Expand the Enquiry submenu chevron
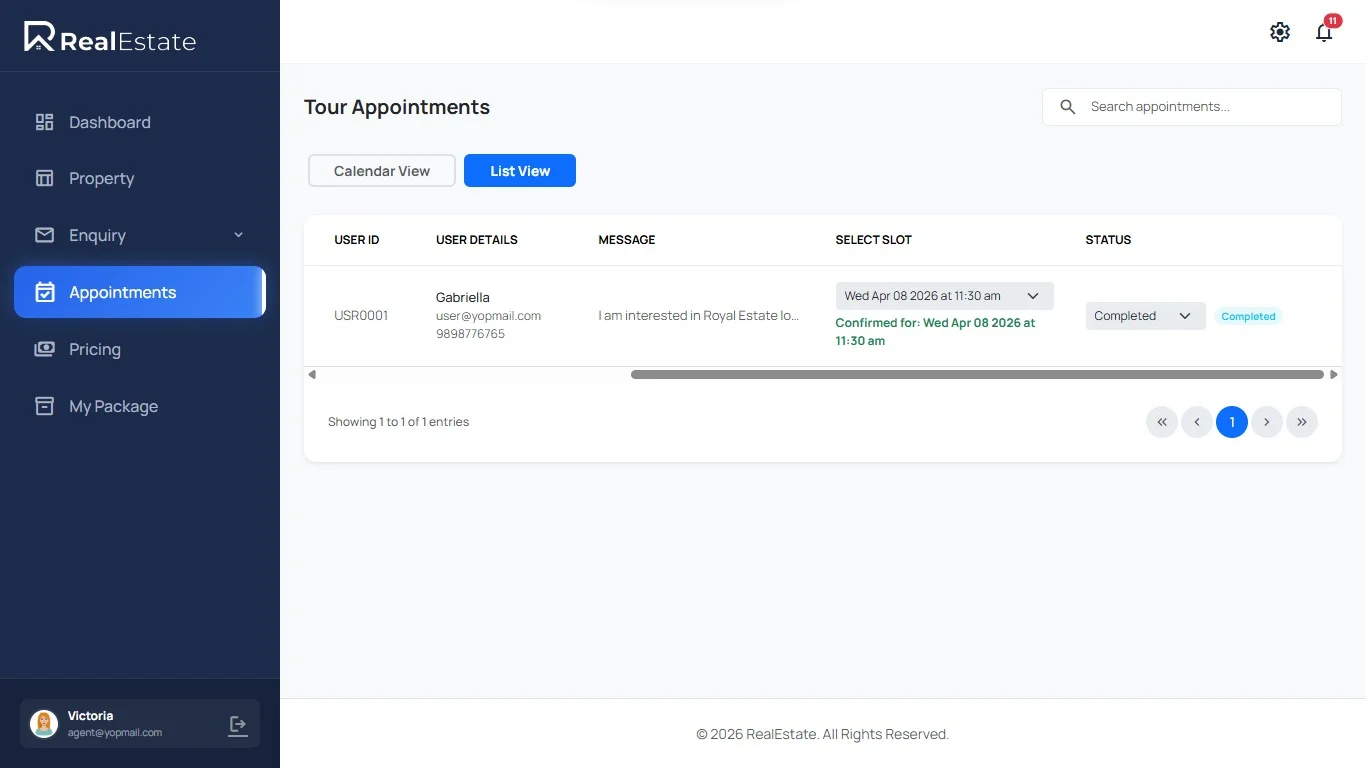 point(238,235)
